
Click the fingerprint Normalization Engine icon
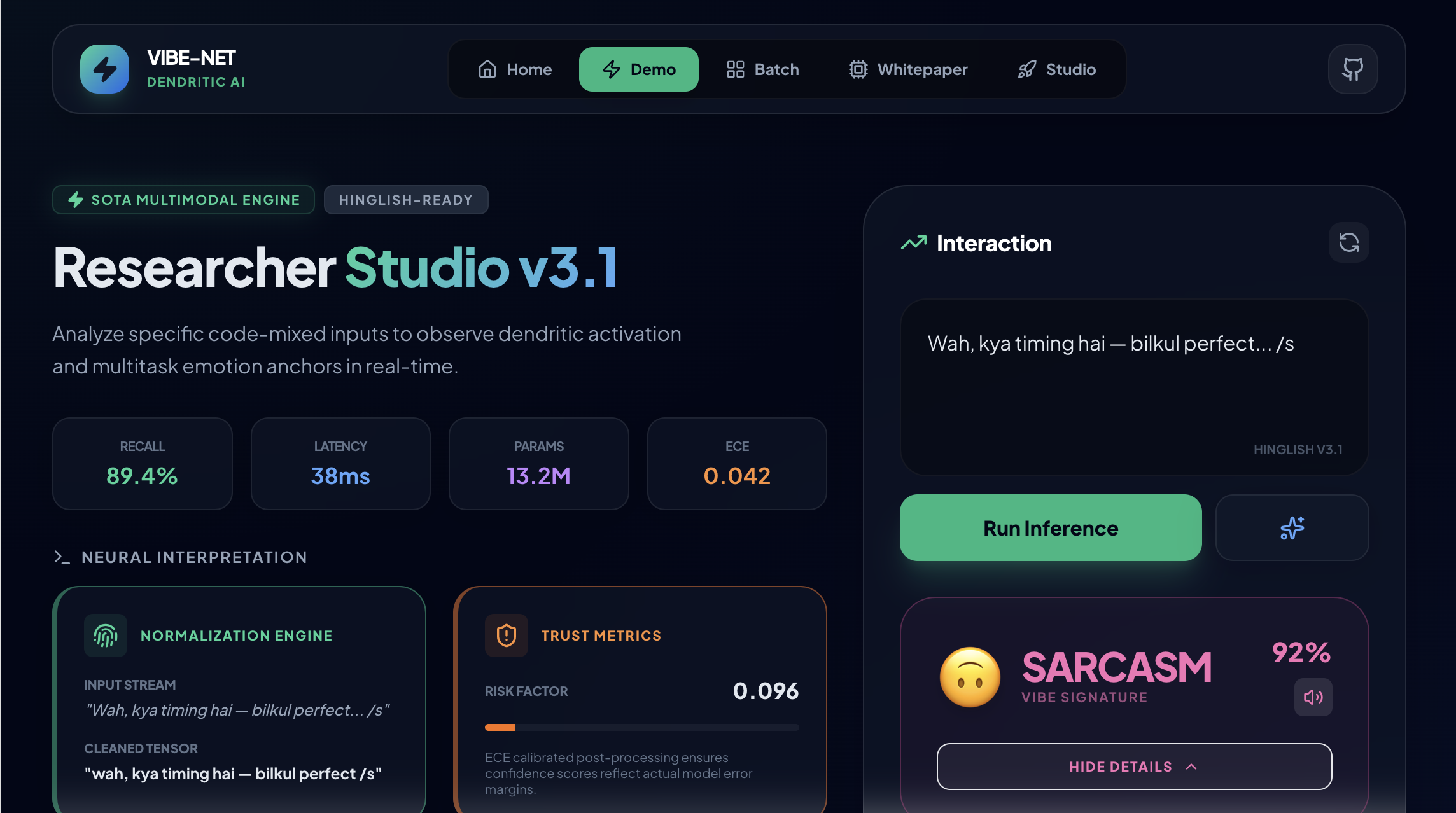click(x=106, y=636)
